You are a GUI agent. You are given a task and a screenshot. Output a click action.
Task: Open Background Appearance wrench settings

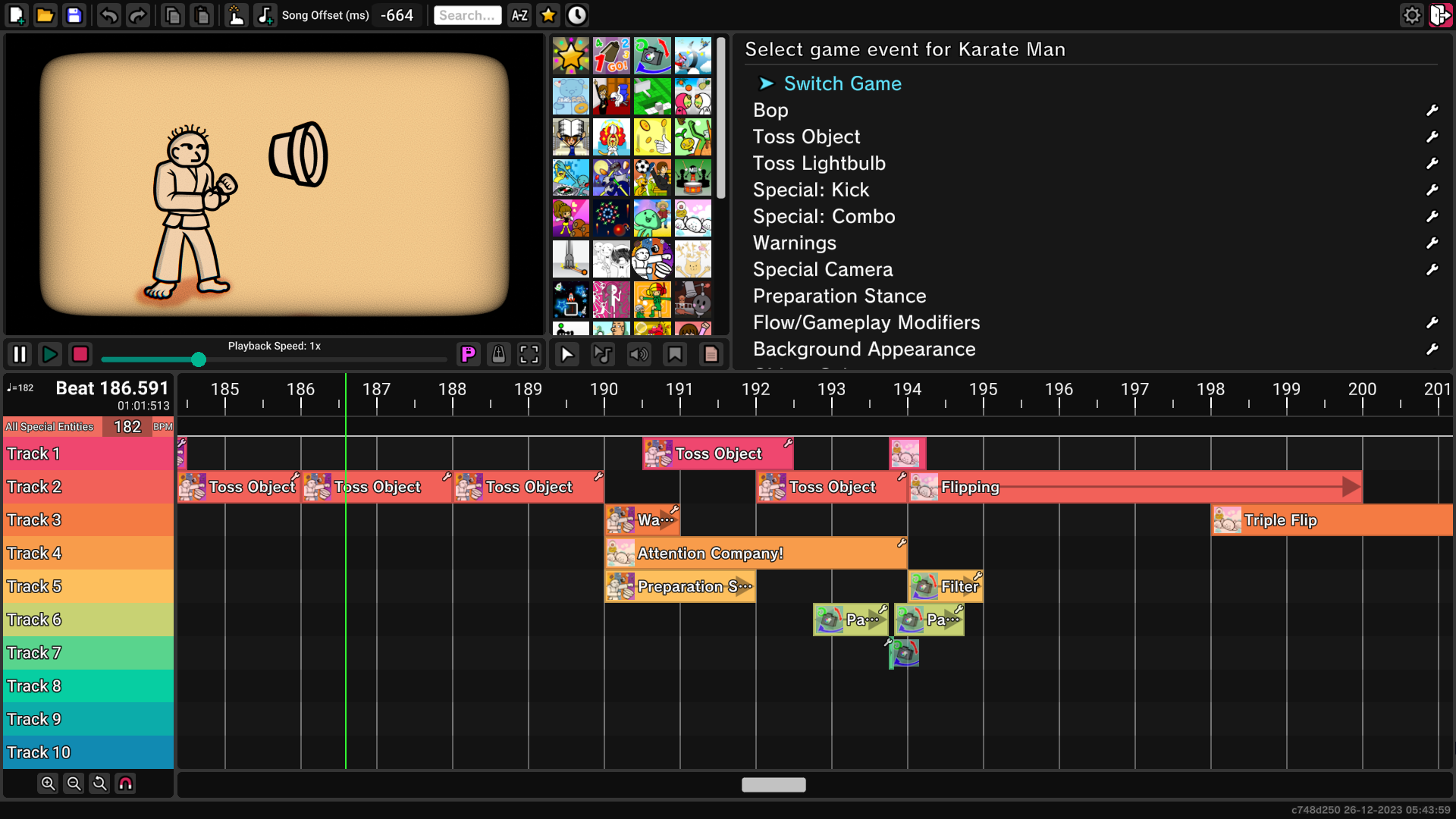(1432, 350)
